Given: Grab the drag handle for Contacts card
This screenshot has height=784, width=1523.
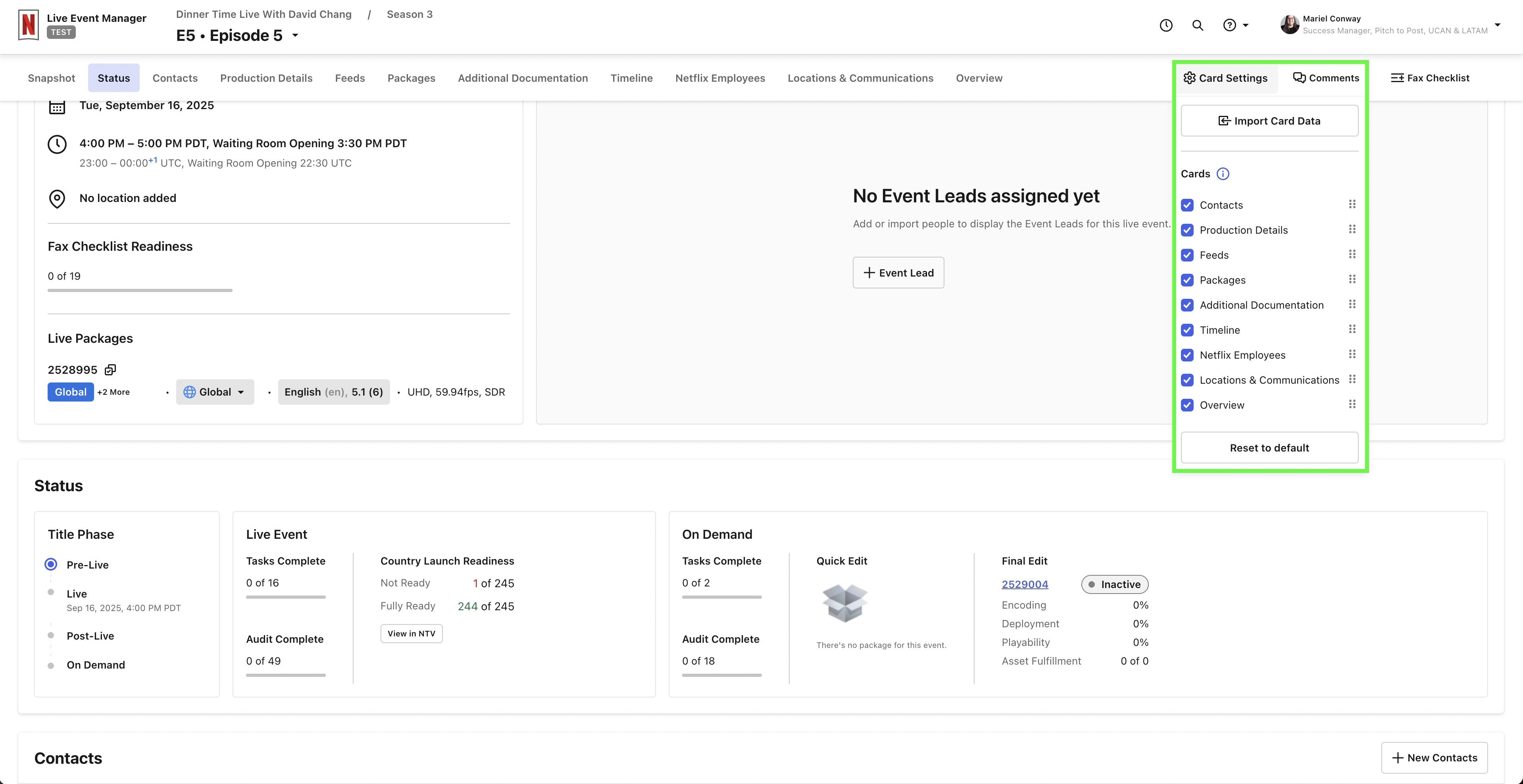Looking at the screenshot, I should pos(1352,205).
